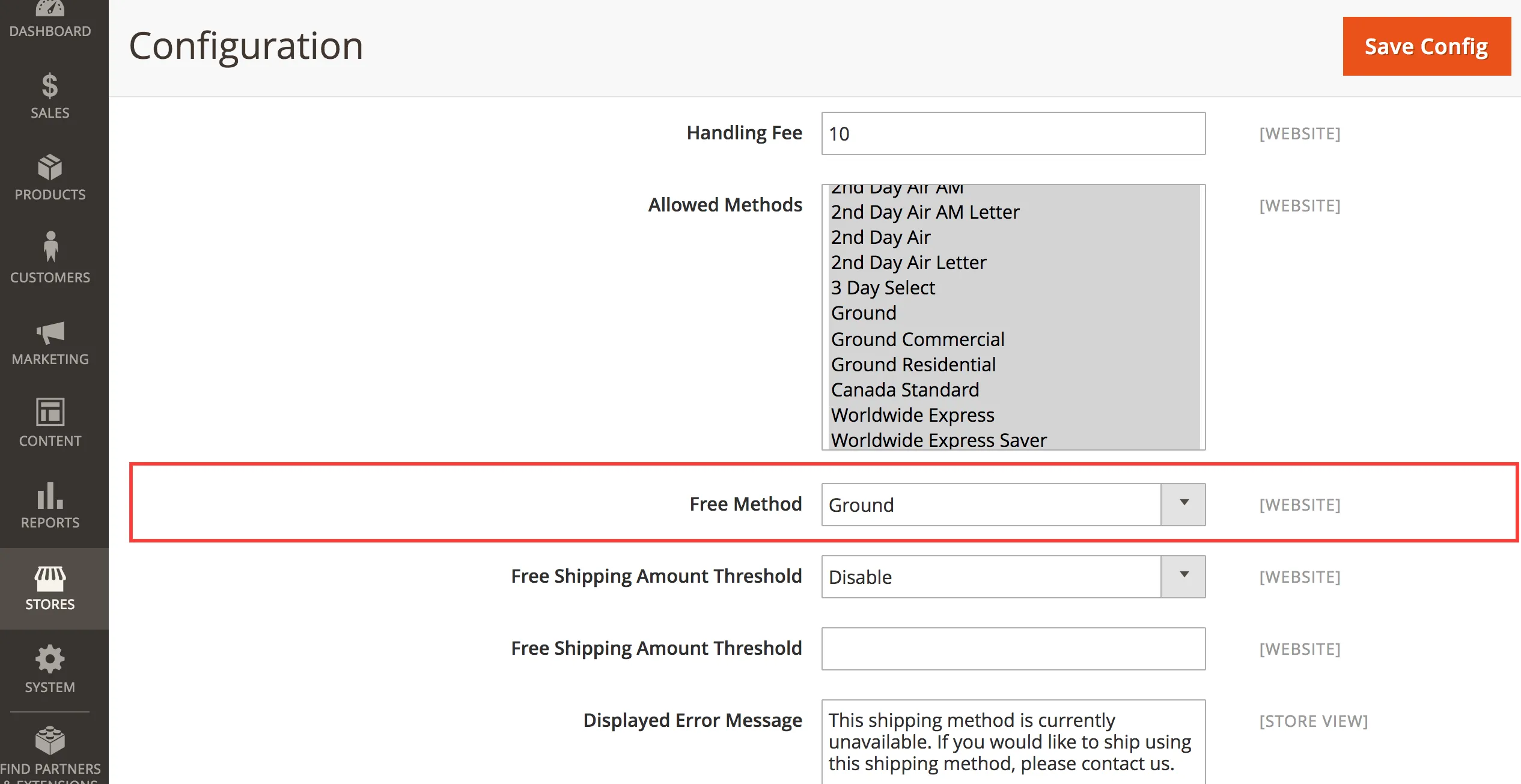Open the Free Shipping Amount Threshold Disable dropdown

pos(1013,577)
